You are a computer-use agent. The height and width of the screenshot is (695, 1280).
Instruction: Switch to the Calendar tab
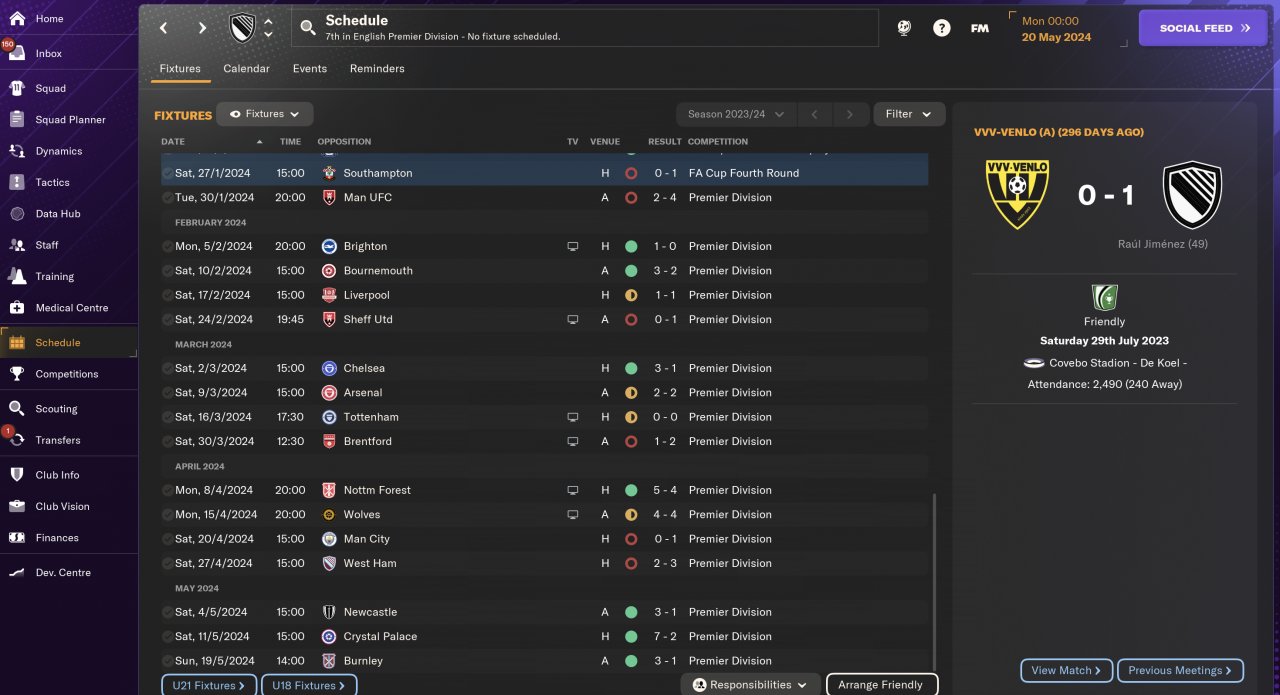[246, 69]
